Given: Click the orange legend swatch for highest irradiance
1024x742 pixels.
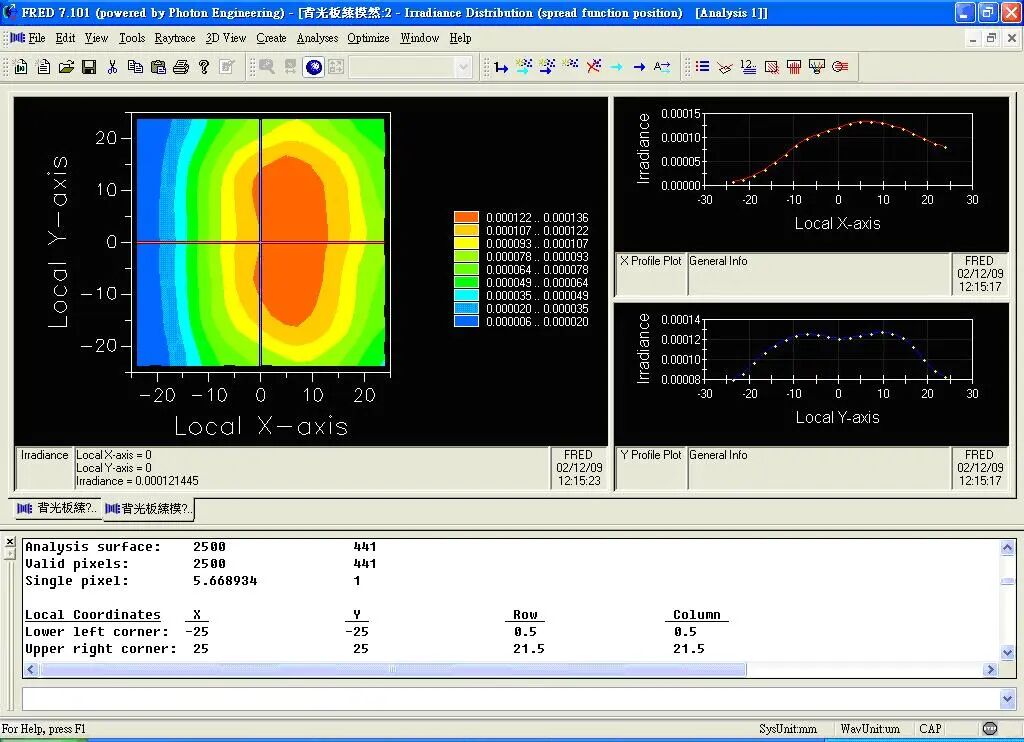Looking at the screenshot, I should coord(466,217).
